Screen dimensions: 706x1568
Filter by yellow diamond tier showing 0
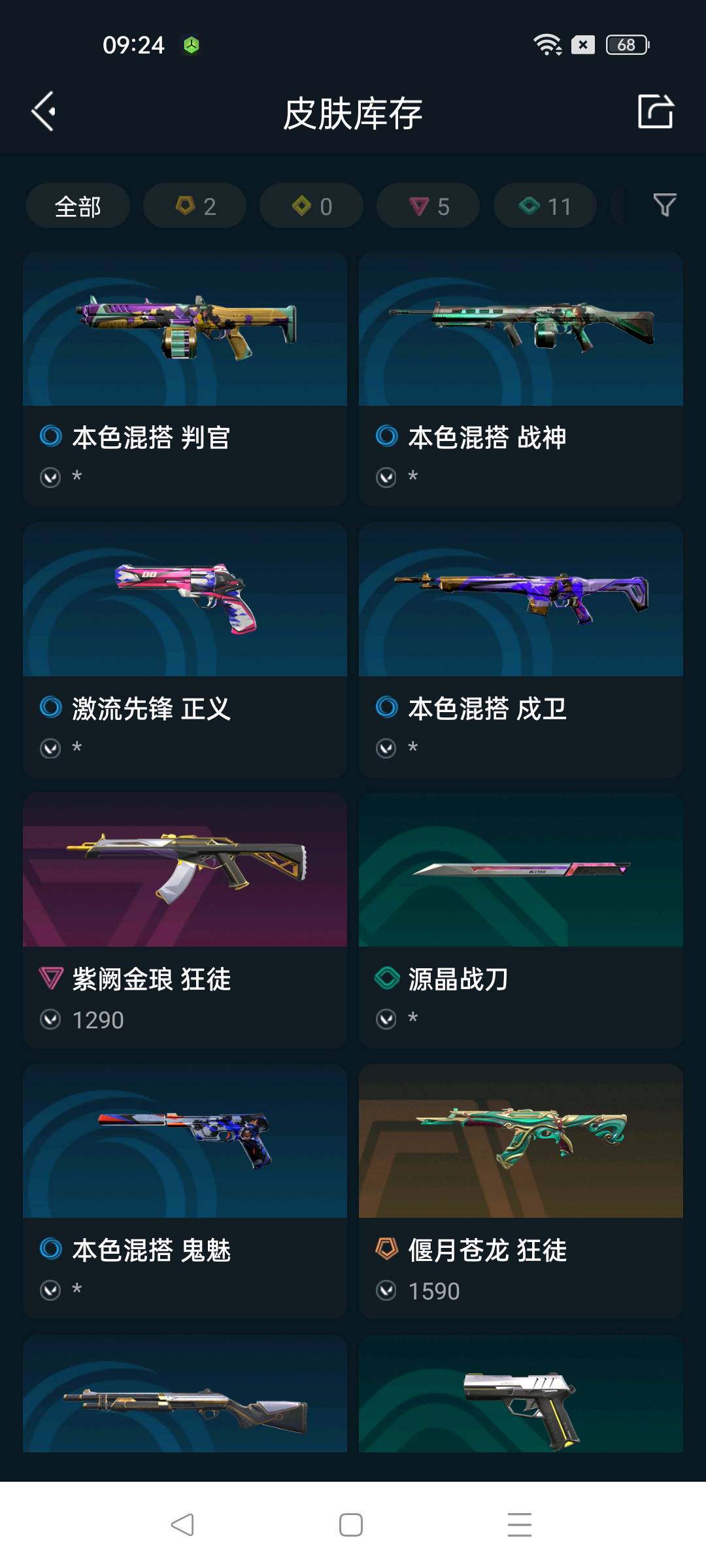(x=311, y=206)
